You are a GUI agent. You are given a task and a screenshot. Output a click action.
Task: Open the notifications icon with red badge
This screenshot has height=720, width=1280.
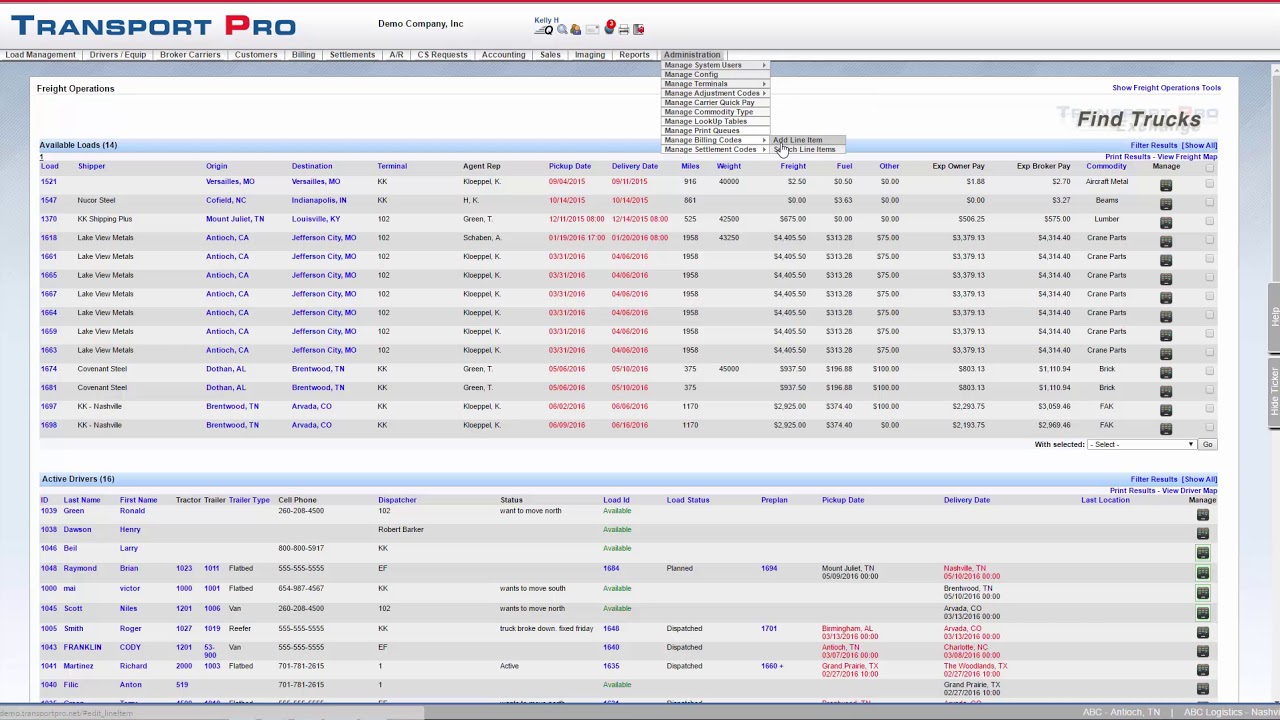pos(609,27)
